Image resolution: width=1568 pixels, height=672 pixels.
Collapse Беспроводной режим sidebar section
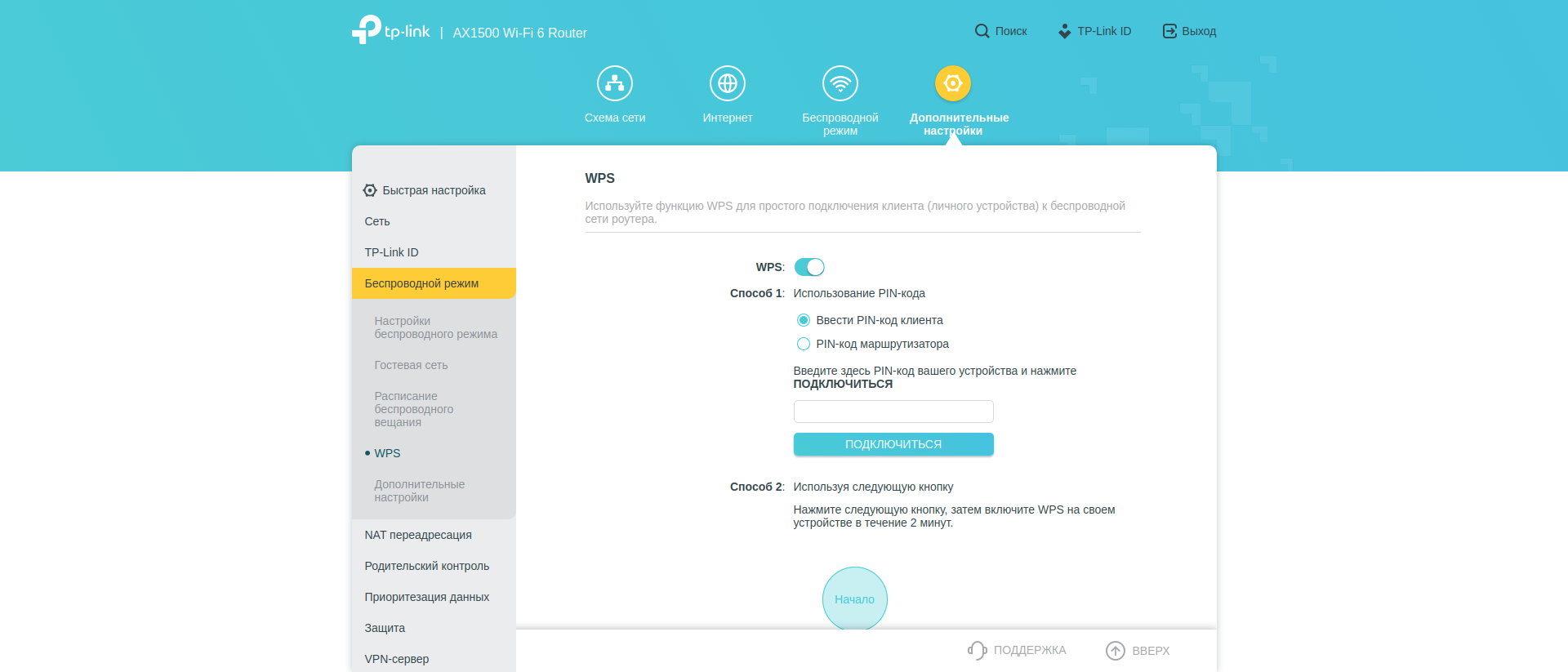point(421,283)
